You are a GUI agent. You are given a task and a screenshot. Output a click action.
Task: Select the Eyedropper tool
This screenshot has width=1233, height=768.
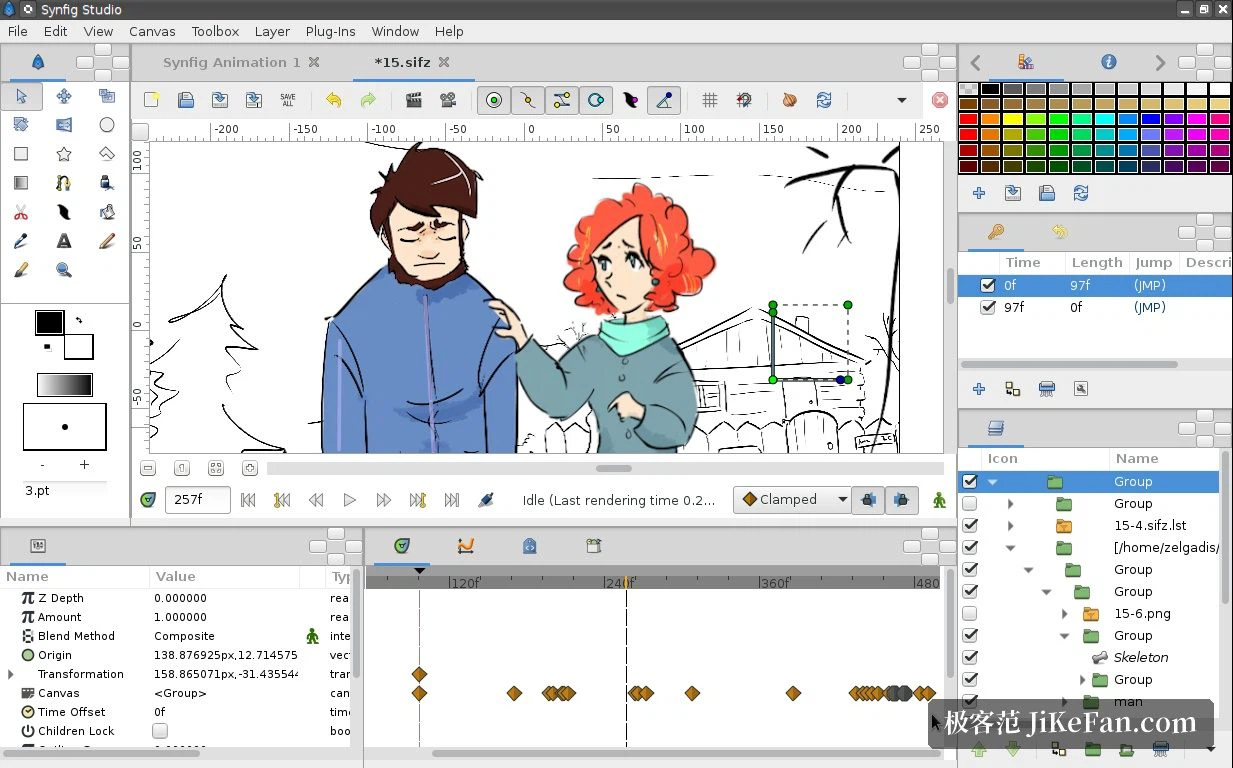(21, 241)
